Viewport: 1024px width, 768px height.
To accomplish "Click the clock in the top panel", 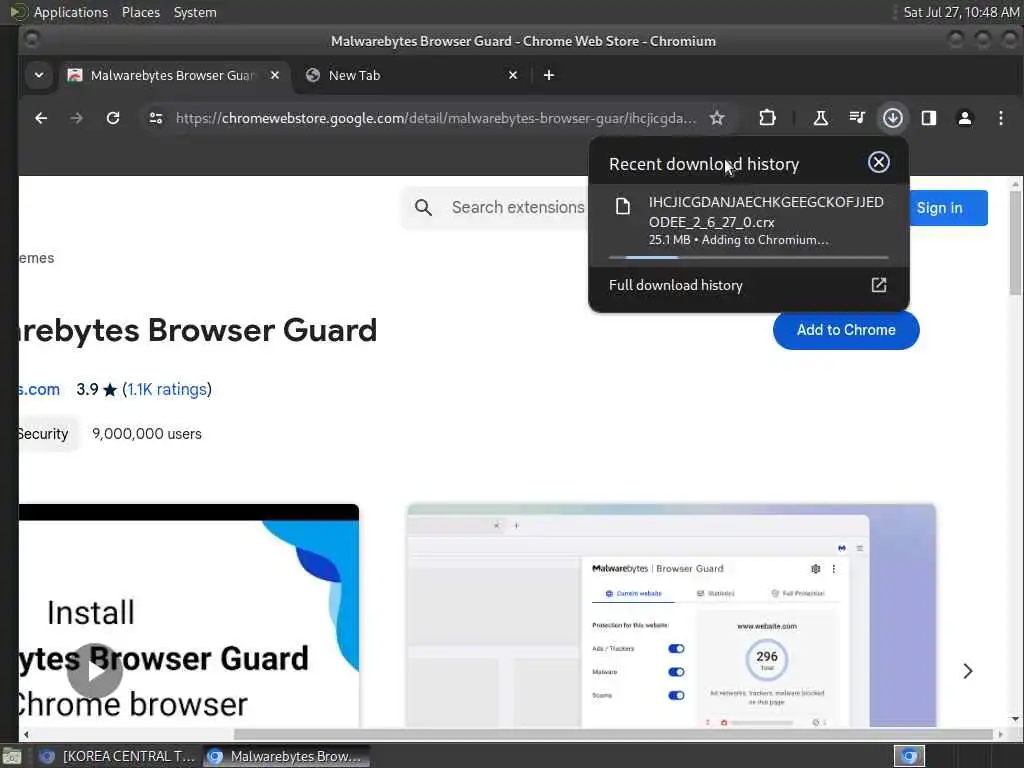I will [x=960, y=12].
